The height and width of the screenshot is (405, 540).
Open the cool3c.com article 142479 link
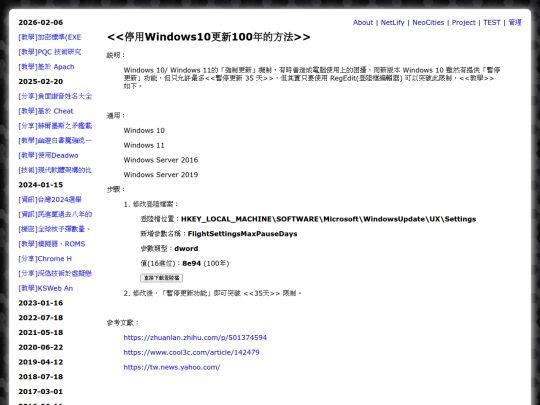[x=191, y=352]
